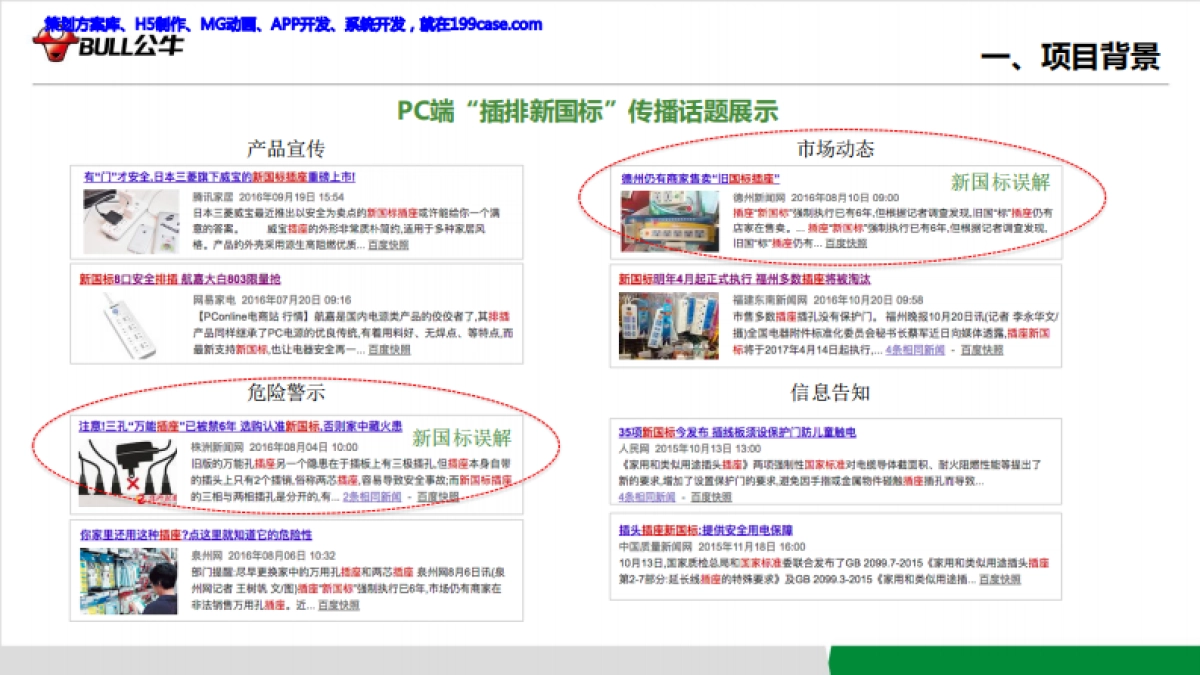Click the white 航嘉 power strip thumbnail
This screenshot has width=1200, height=675.
pyautogui.click(x=133, y=322)
